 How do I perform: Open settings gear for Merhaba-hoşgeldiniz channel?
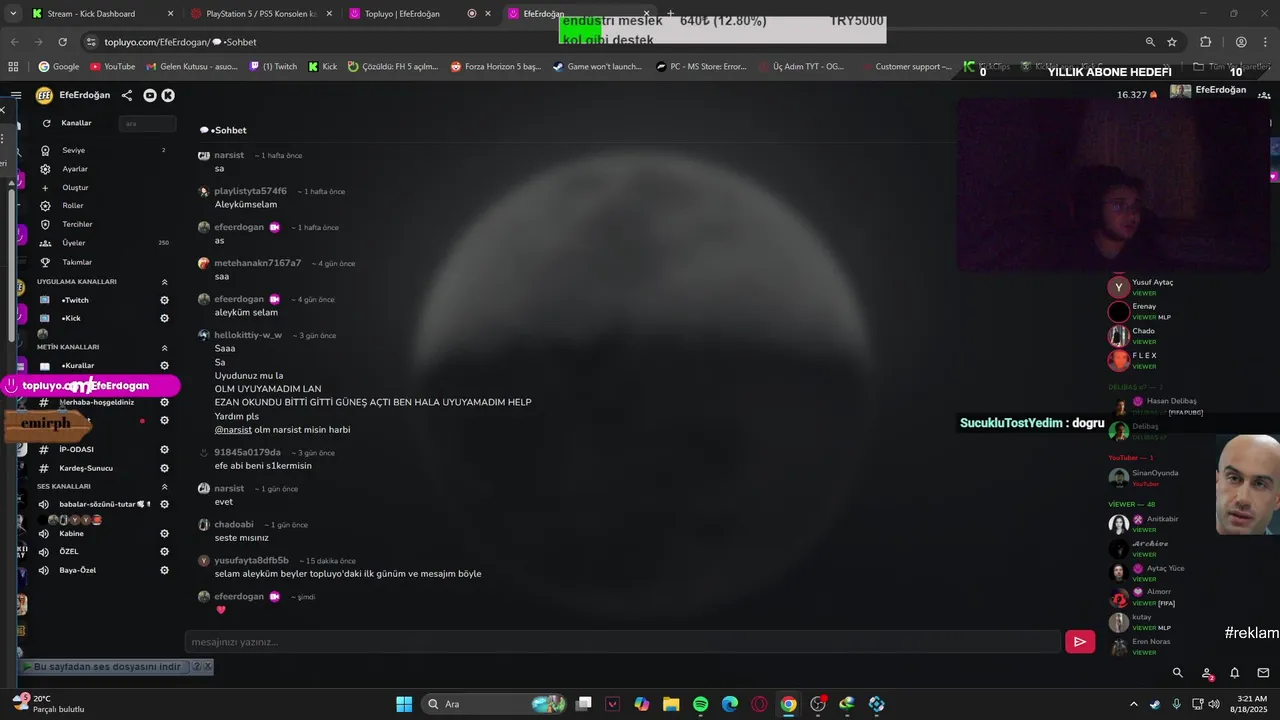pos(165,402)
